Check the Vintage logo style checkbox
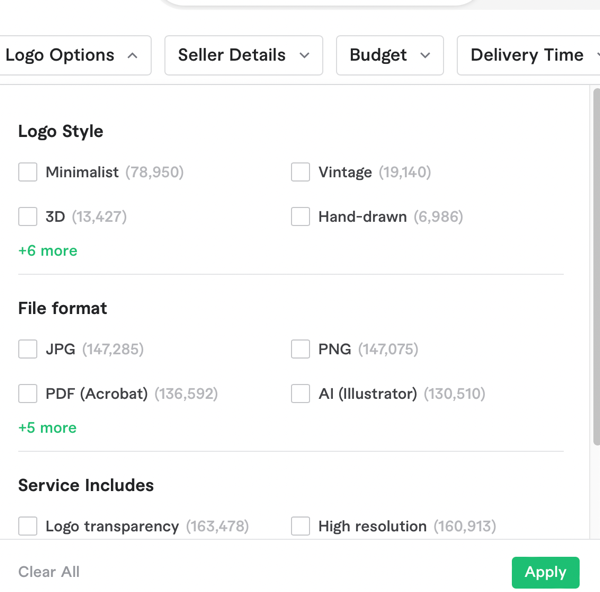Image resolution: width=600 pixels, height=592 pixels. (300, 172)
